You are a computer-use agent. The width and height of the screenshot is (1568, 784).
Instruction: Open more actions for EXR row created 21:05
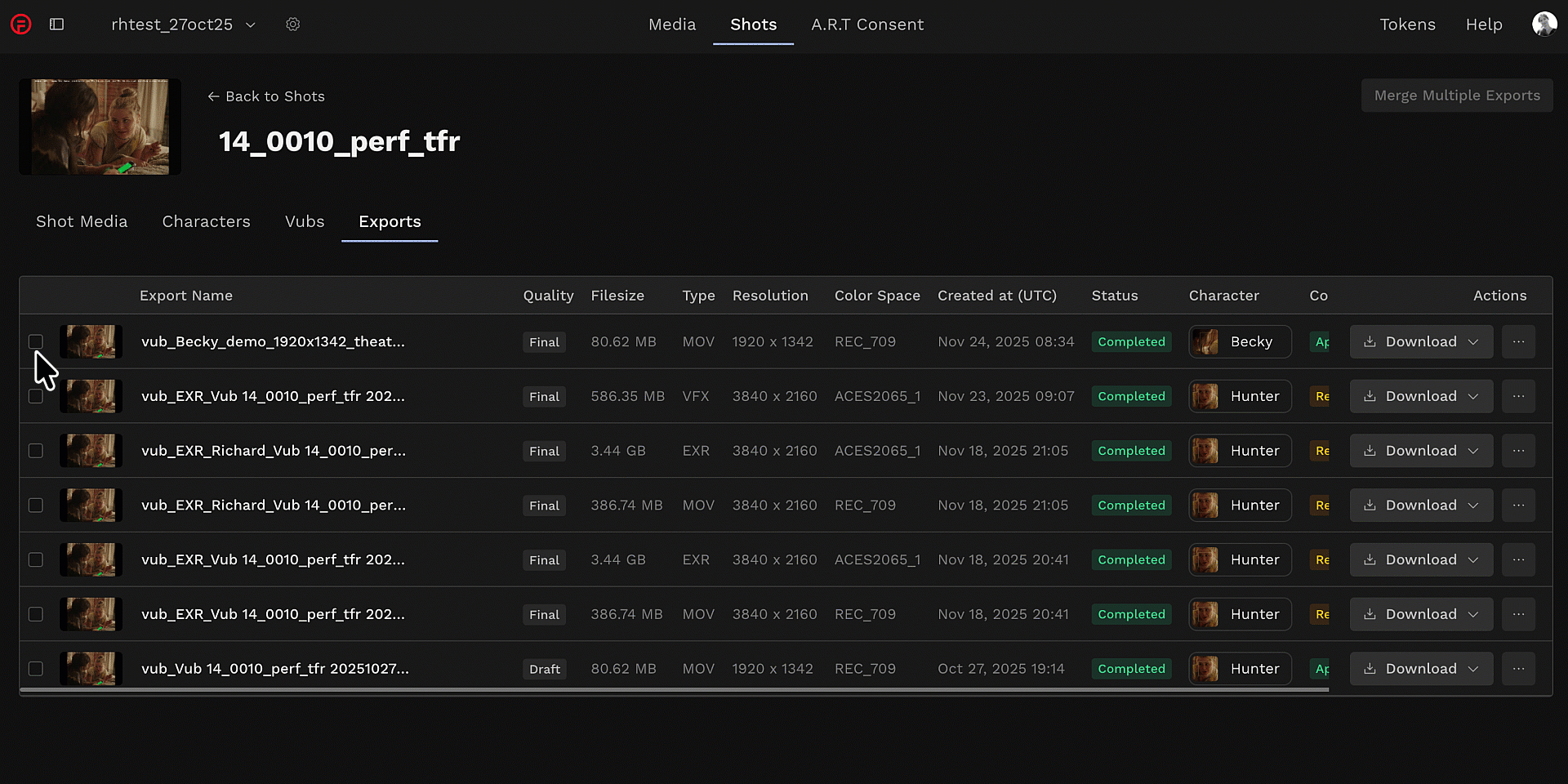[x=1518, y=451]
